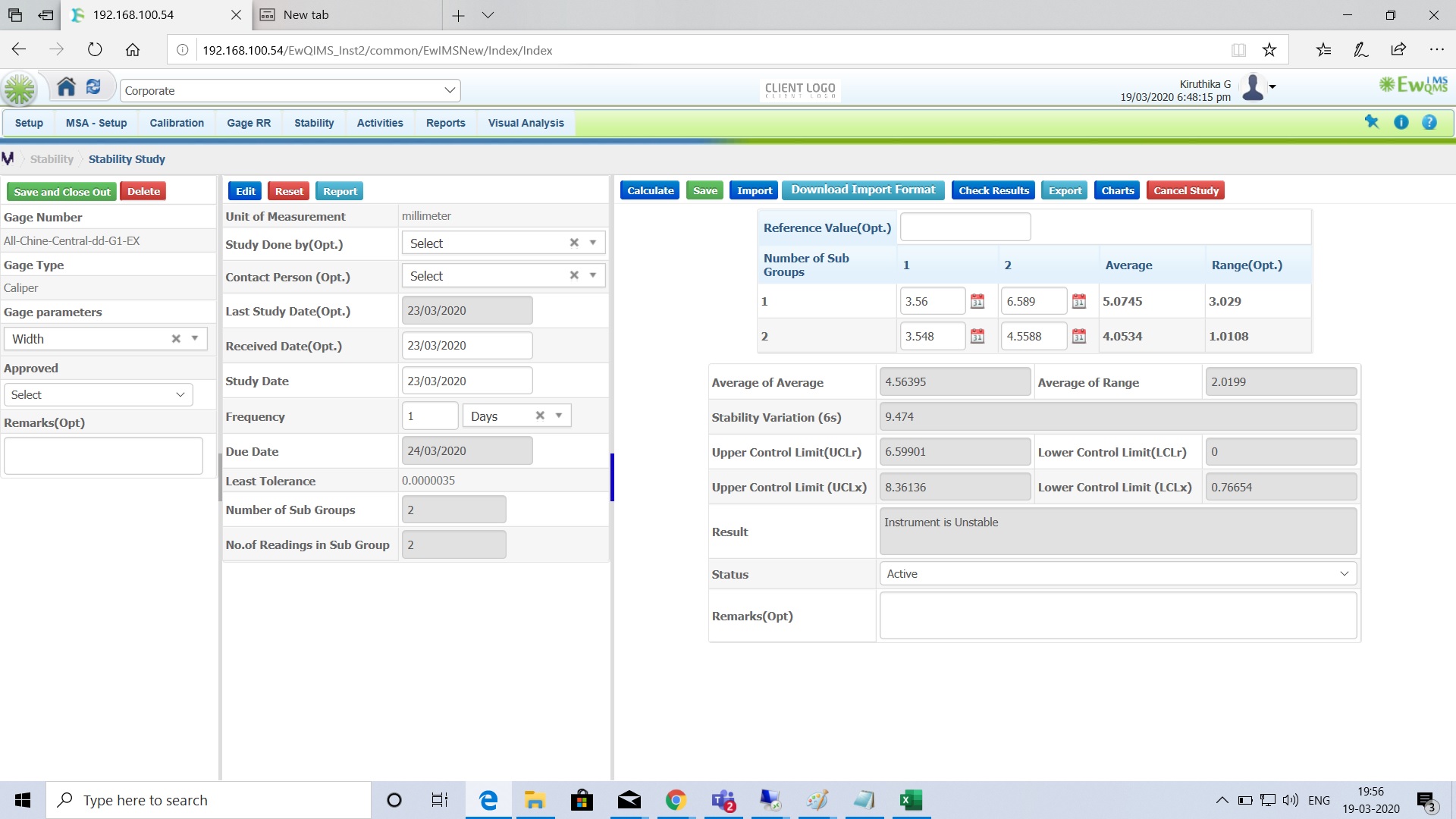Click the Cancel Study button
Image resolution: width=1456 pixels, height=819 pixels.
click(x=1186, y=190)
